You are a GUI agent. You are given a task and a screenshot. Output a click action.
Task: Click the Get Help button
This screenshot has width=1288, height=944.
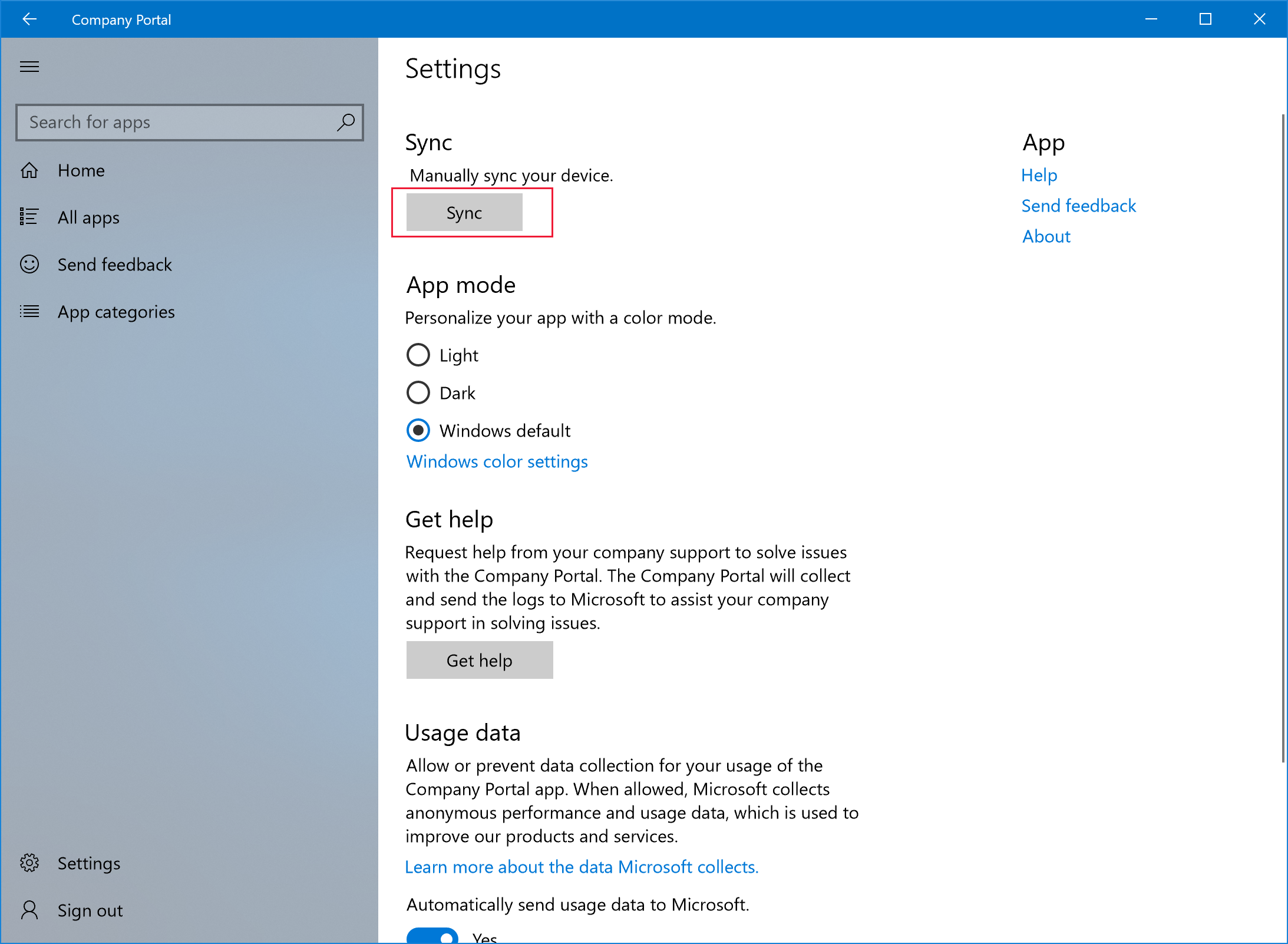479,659
